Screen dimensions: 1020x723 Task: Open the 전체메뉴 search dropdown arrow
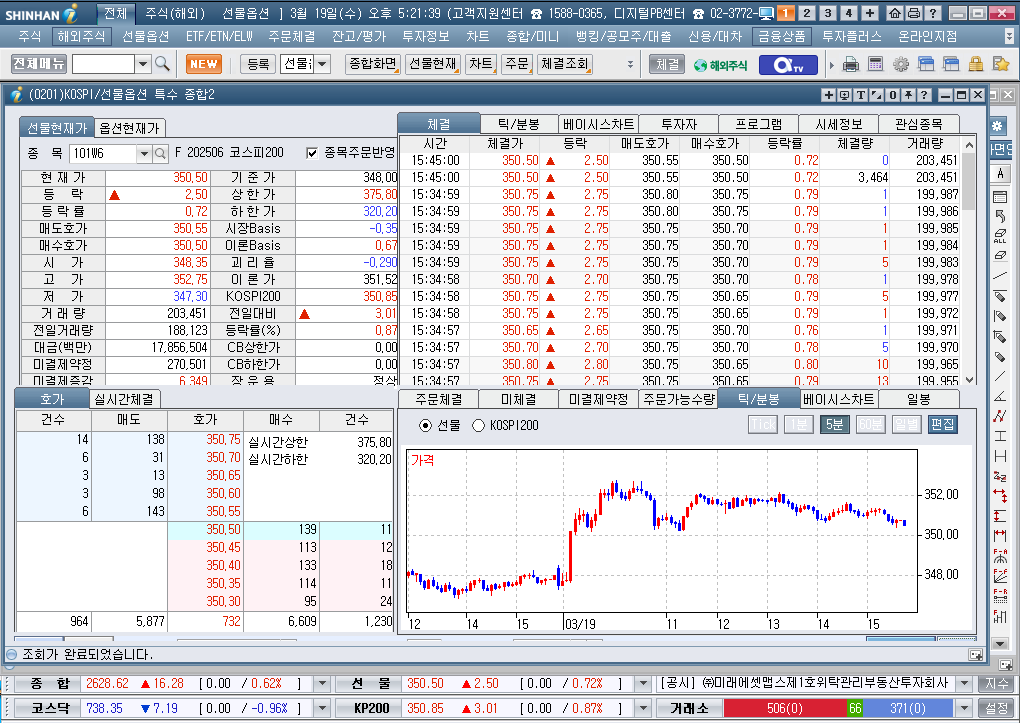pyautogui.click(x=143, y=64)
